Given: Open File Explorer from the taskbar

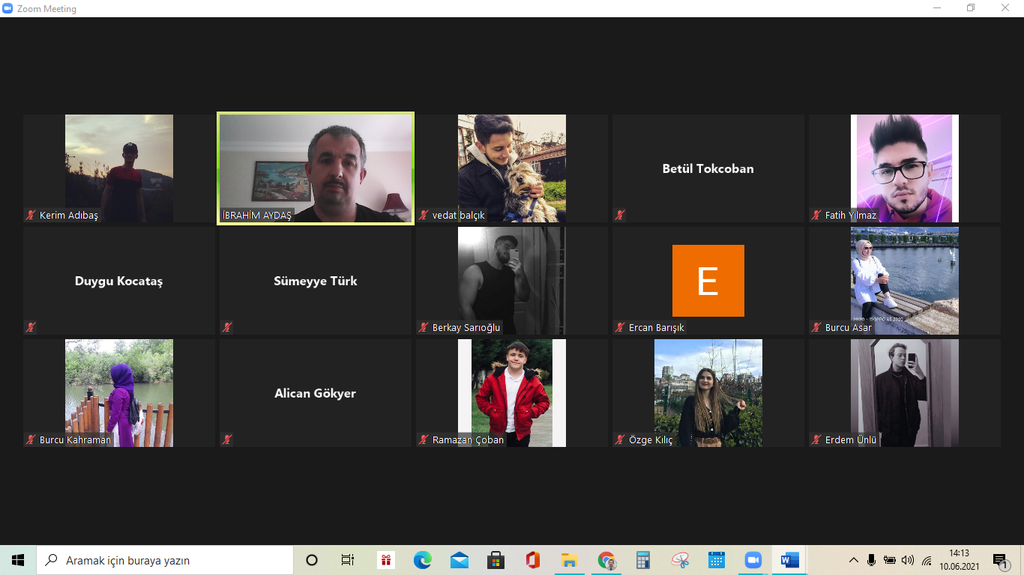Looking at the screenshot, I should (569, 560).
